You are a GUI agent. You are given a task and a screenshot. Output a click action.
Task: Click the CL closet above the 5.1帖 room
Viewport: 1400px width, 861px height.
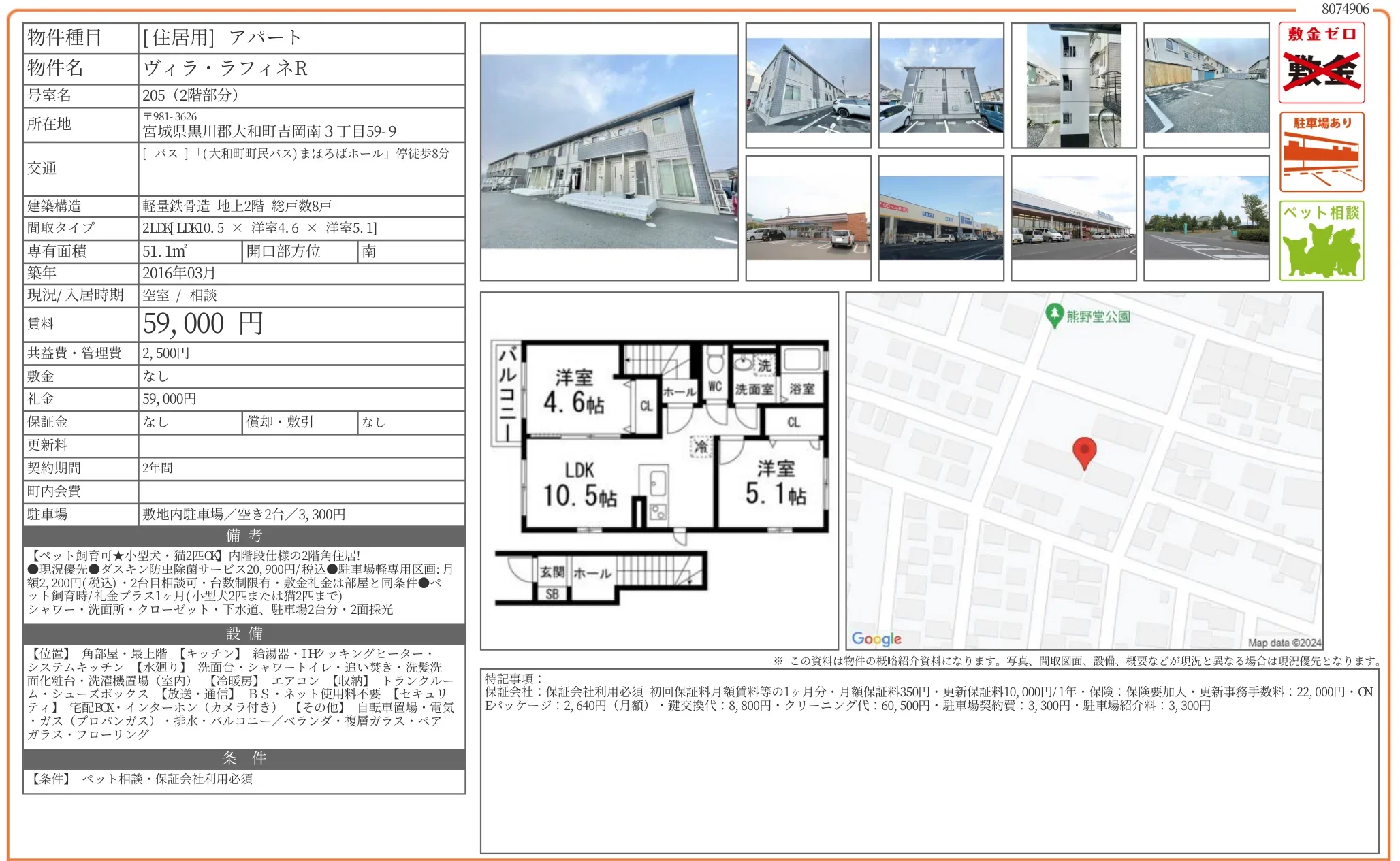pyautogui.click(x=793, y=422)
